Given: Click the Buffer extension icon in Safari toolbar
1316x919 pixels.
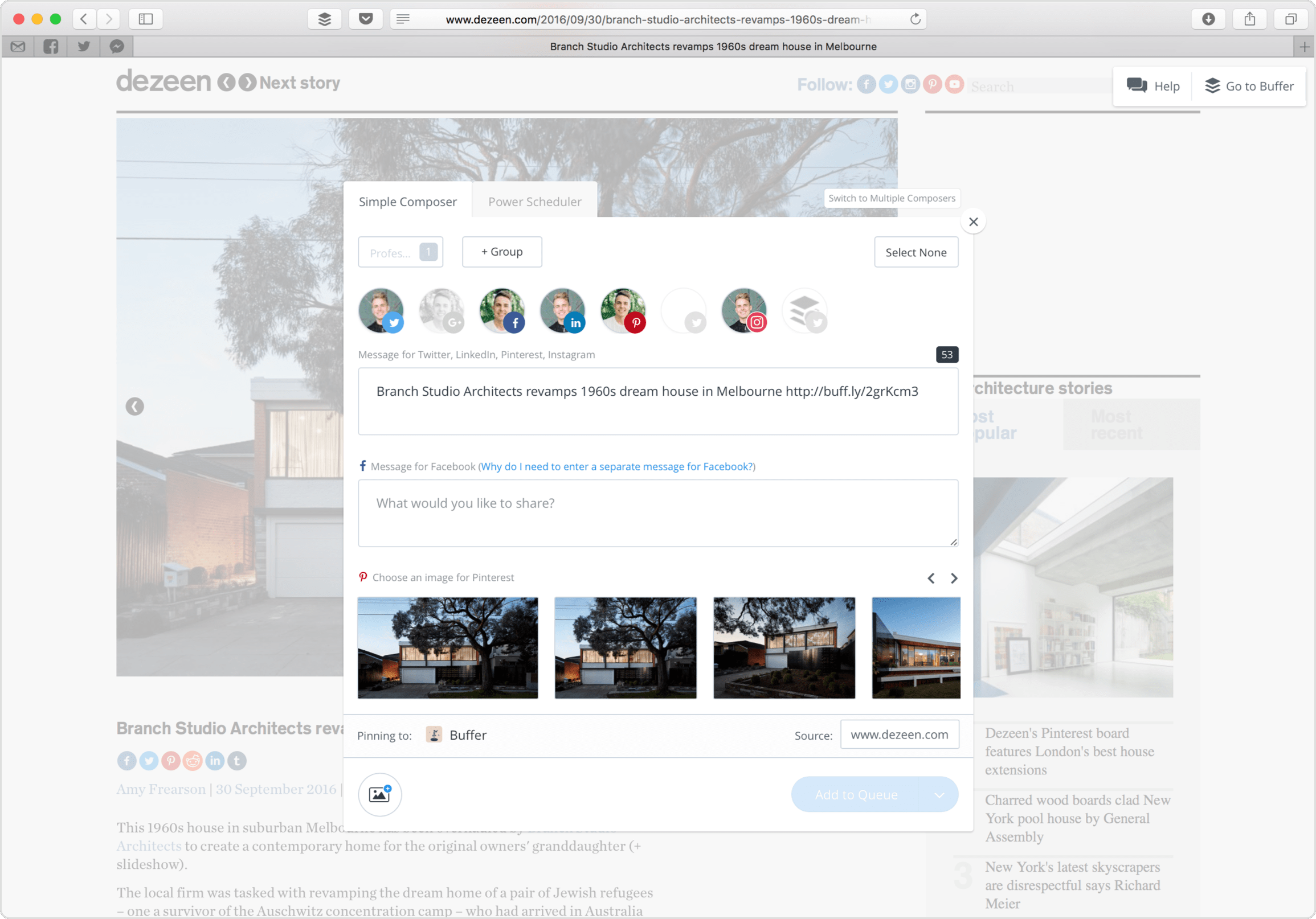Looking at the screenshot, I should pos(324,19).
